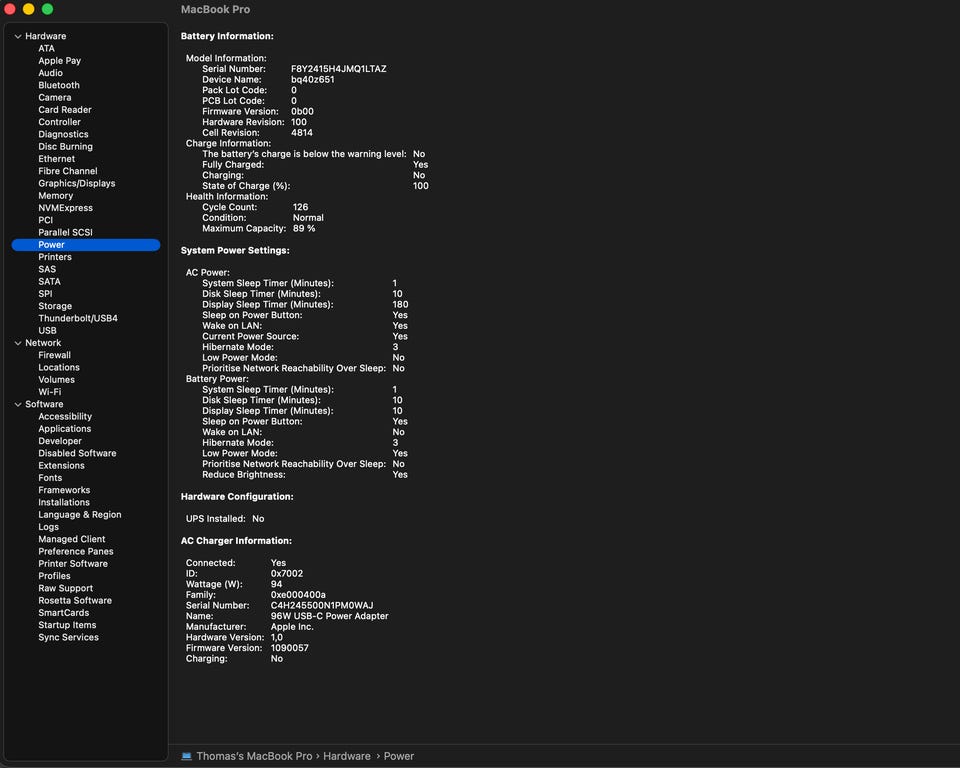
Task: Select Disc Burning entry
Action: point(66,146)
